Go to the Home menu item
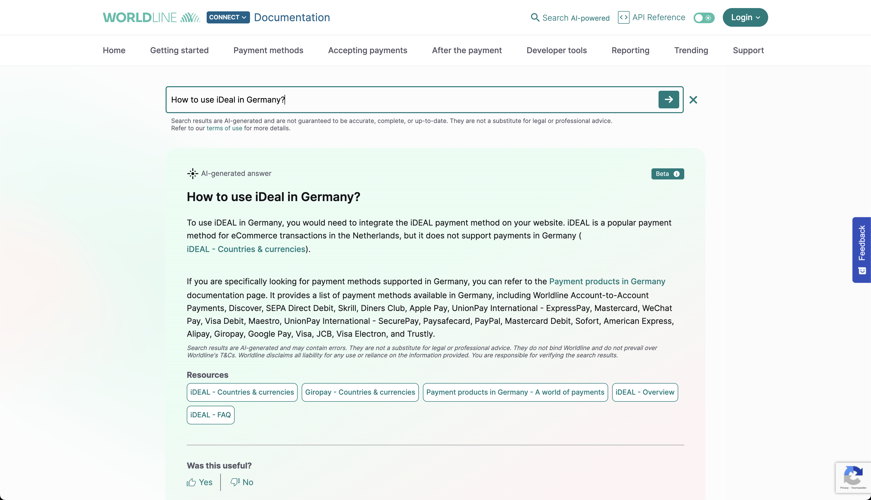Screen dimensions: 871x500 114,50
